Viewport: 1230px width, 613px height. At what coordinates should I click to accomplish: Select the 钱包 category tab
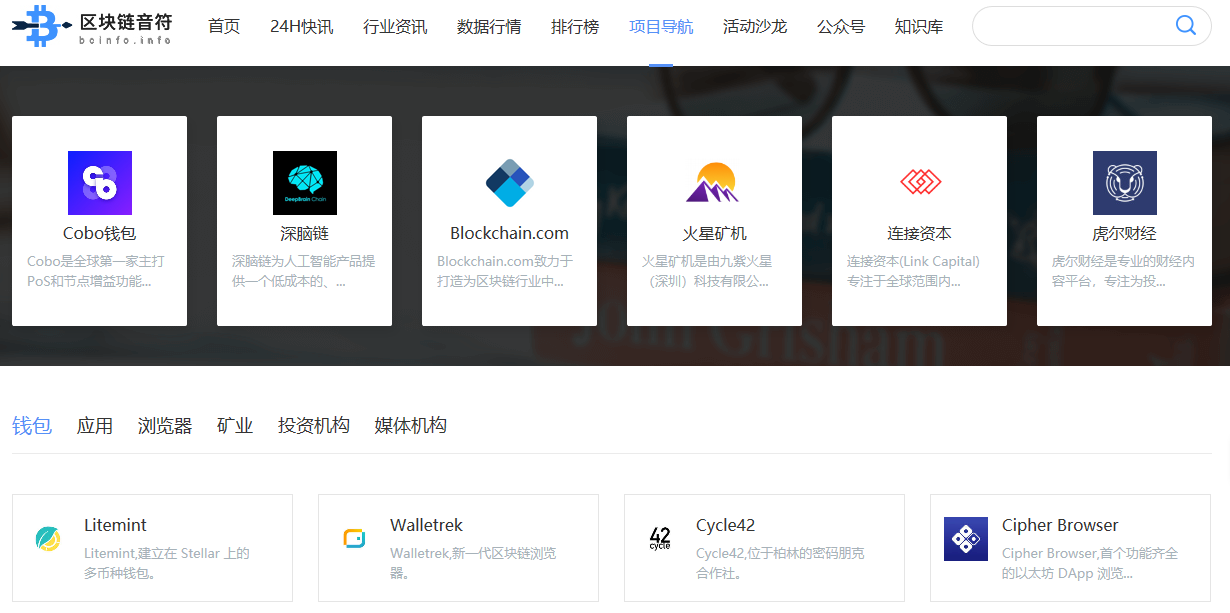point(32,426)
